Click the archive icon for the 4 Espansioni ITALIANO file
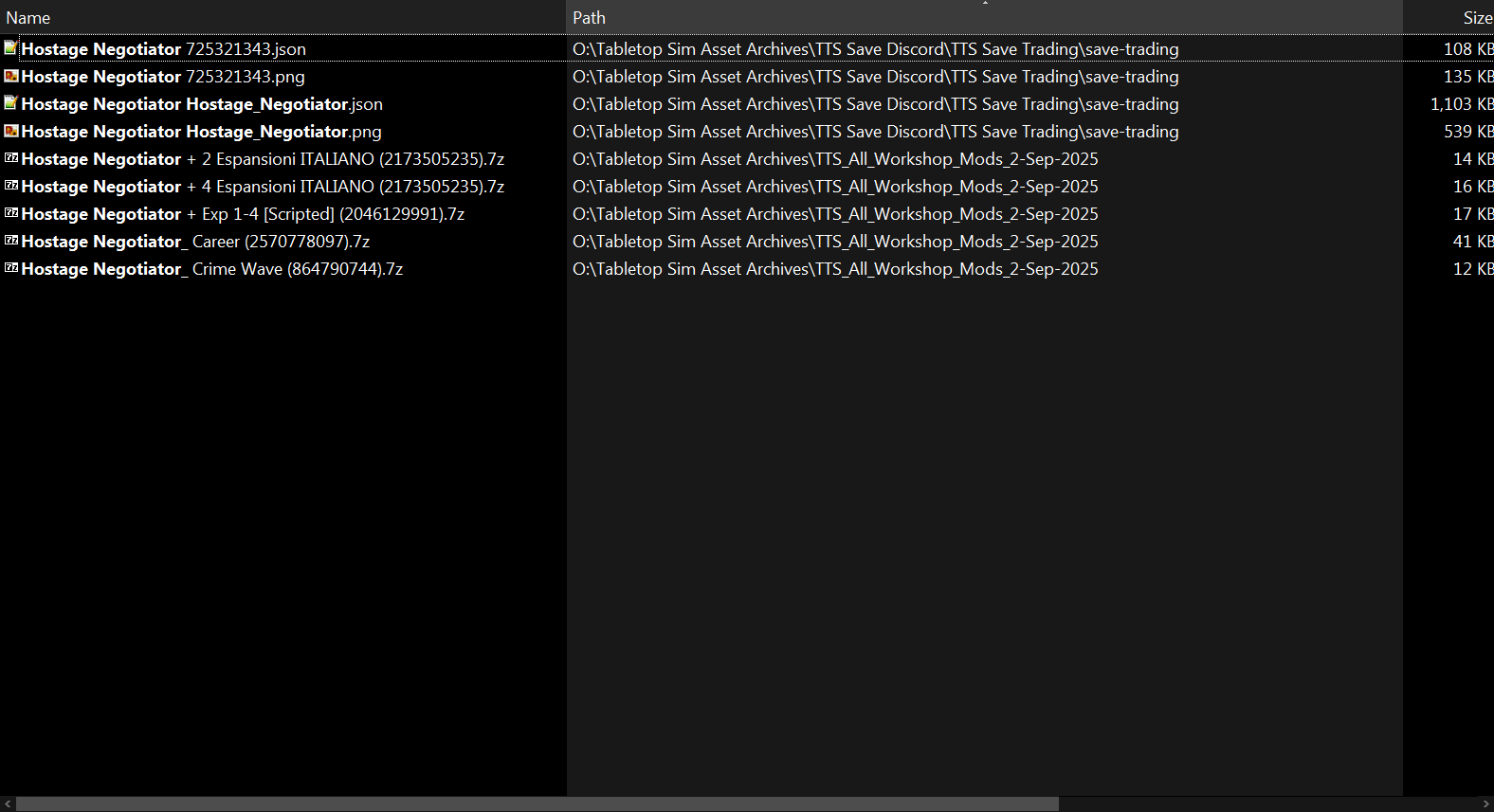This screenshot has width=1494, height=812. (10, 185)
